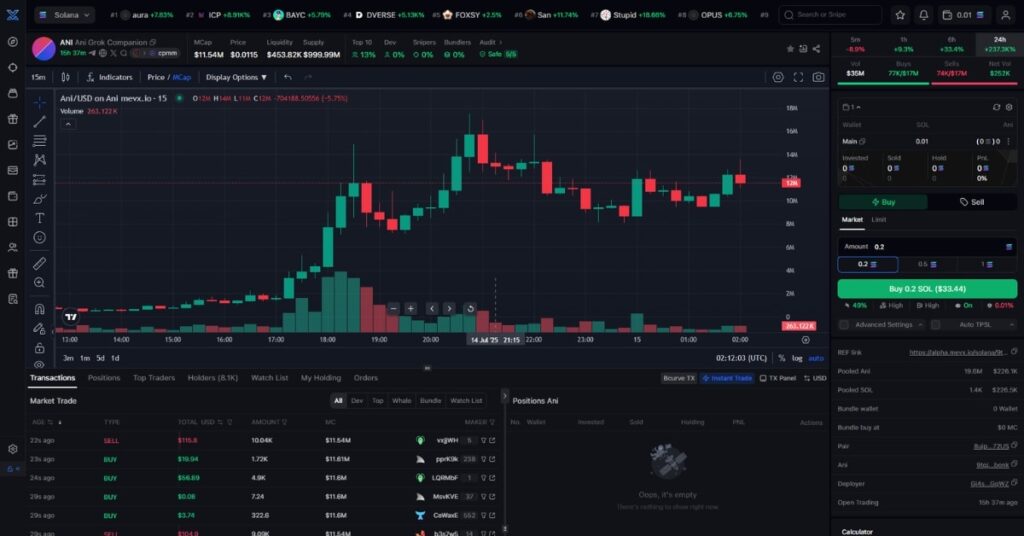This screenshot has height=536, width=1024.
Task: Select the 5d date range
Action: (x=100, y=358)
